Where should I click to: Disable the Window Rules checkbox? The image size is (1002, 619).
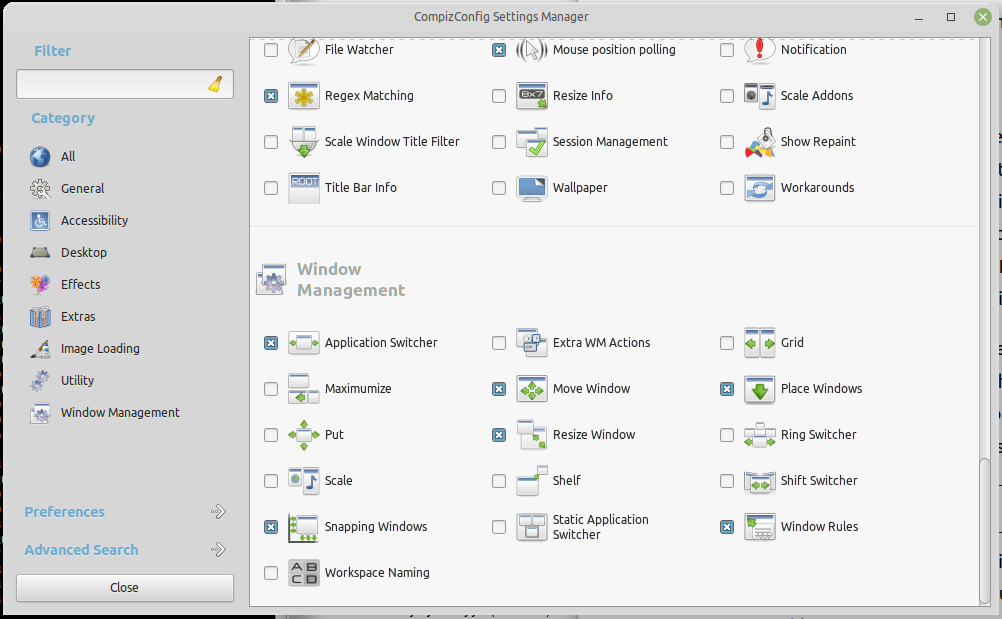(x=727, y=527)
